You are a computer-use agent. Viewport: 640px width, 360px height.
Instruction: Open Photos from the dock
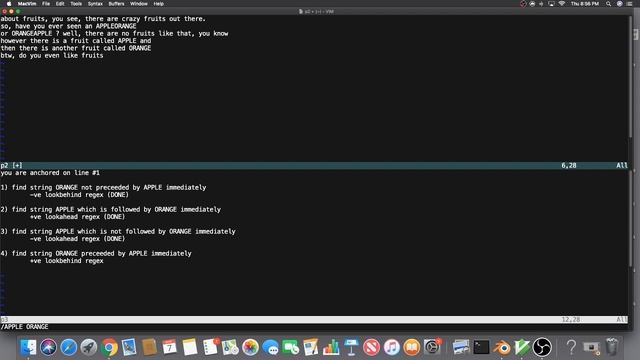coord(250,347)
